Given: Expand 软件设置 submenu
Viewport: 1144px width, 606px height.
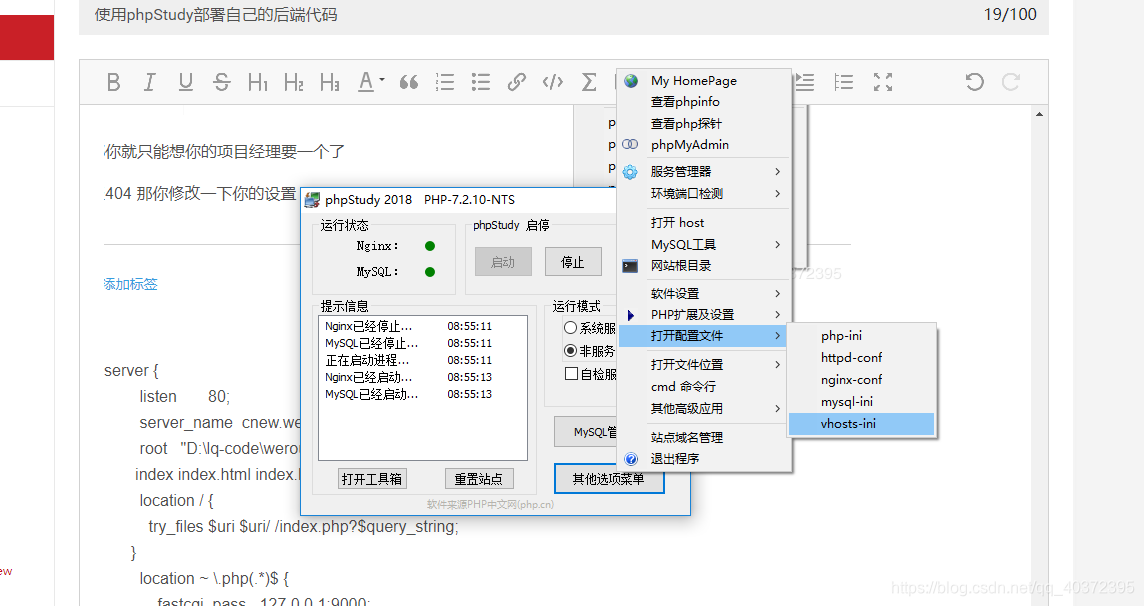Looking at the screenshot, I should (704, 293).
